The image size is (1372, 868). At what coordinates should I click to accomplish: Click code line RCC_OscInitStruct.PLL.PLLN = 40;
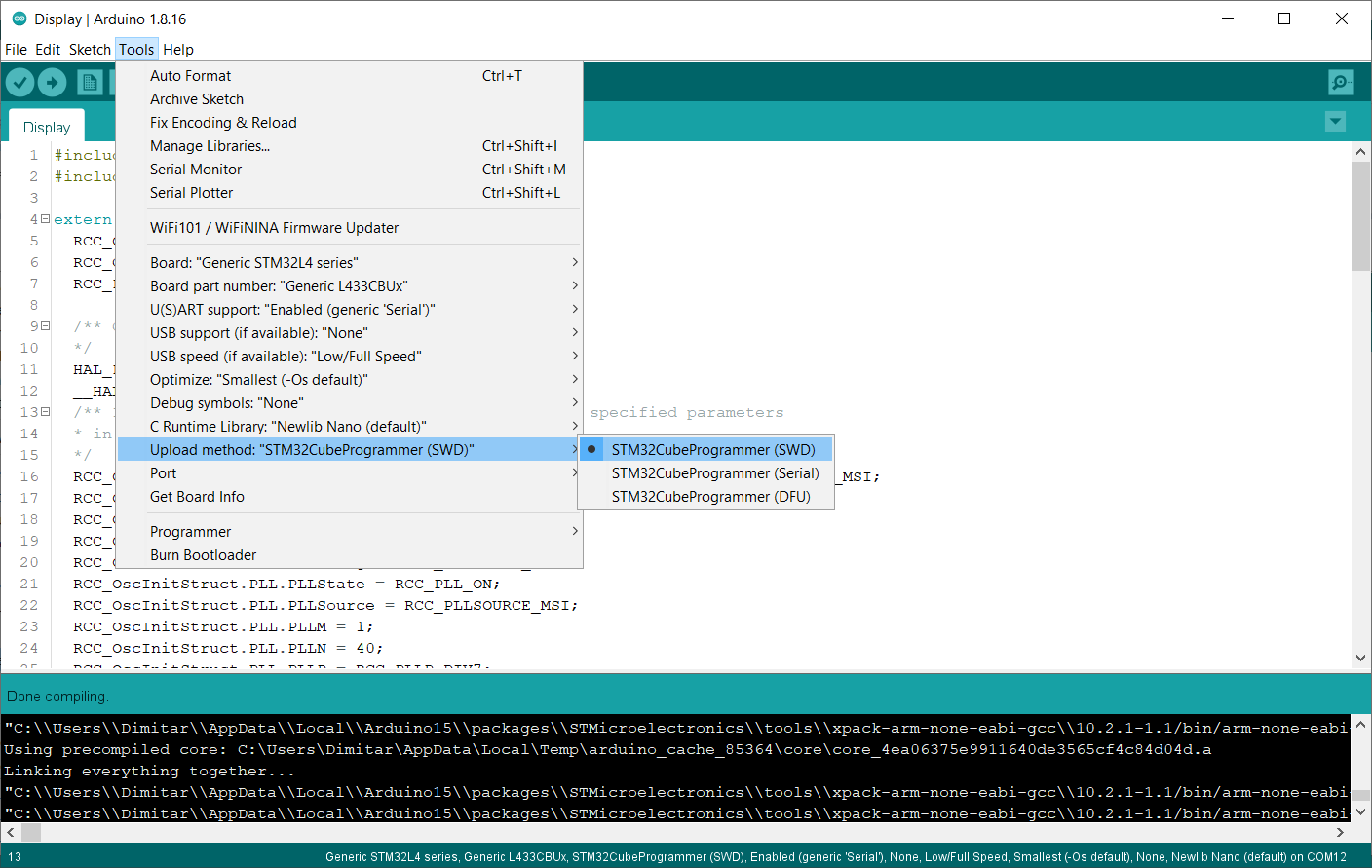click(x=228, y=649)
